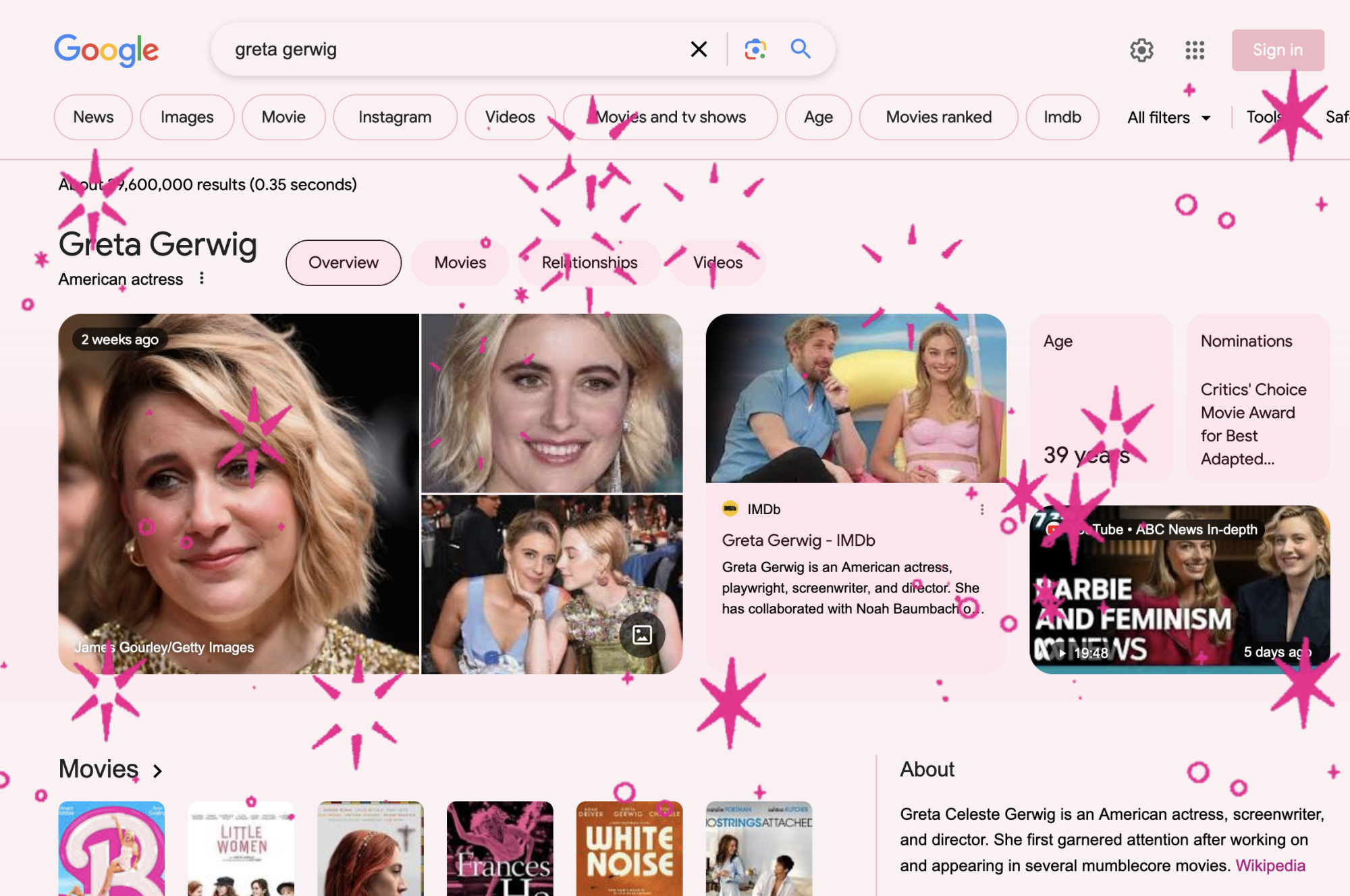The image size is (1350, 896).
Task: Click the magnifying glass search icon
Action: tap(801, 49)
